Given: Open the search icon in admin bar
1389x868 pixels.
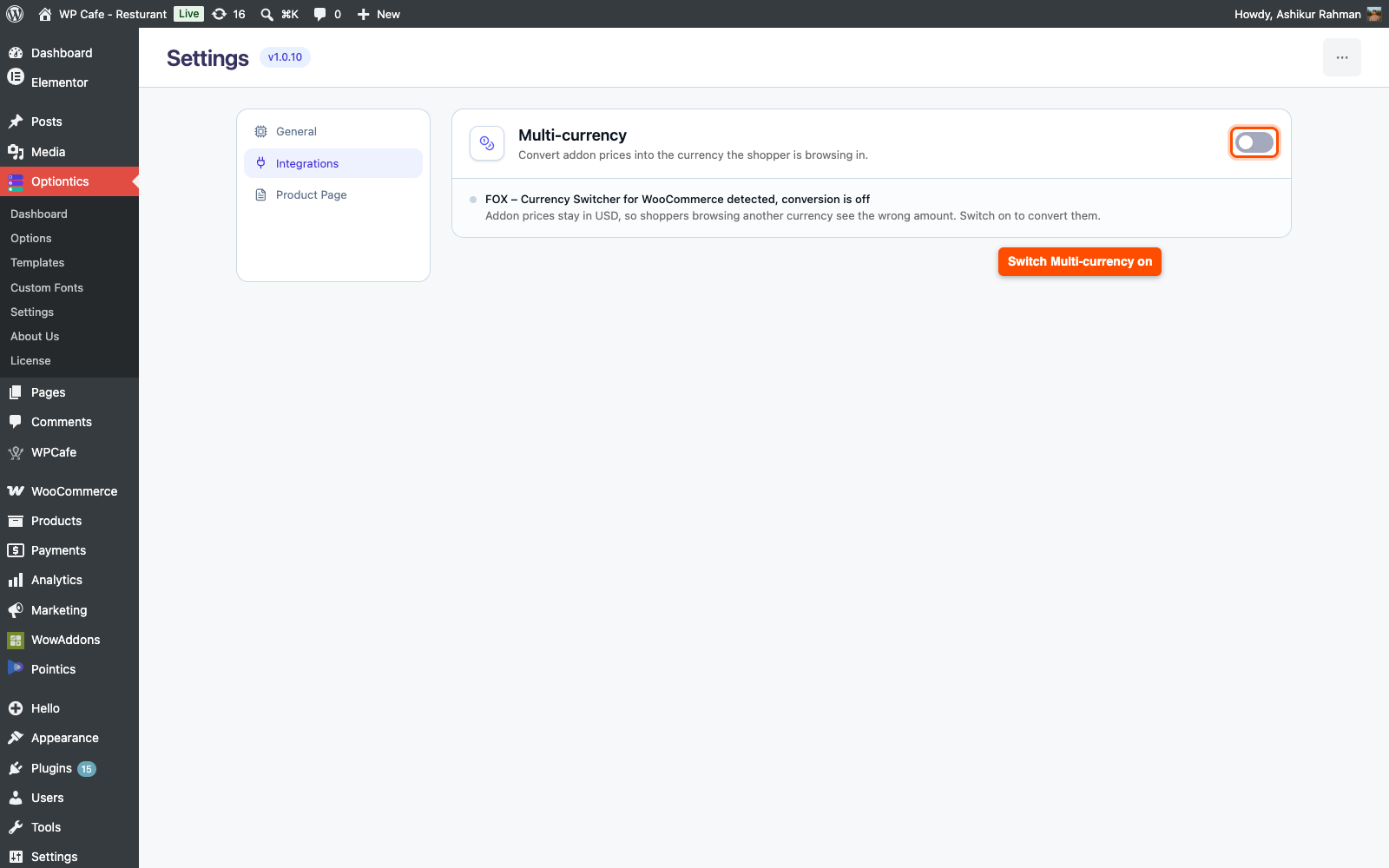Looking at the screenshot, I should [x=267, y=14].
